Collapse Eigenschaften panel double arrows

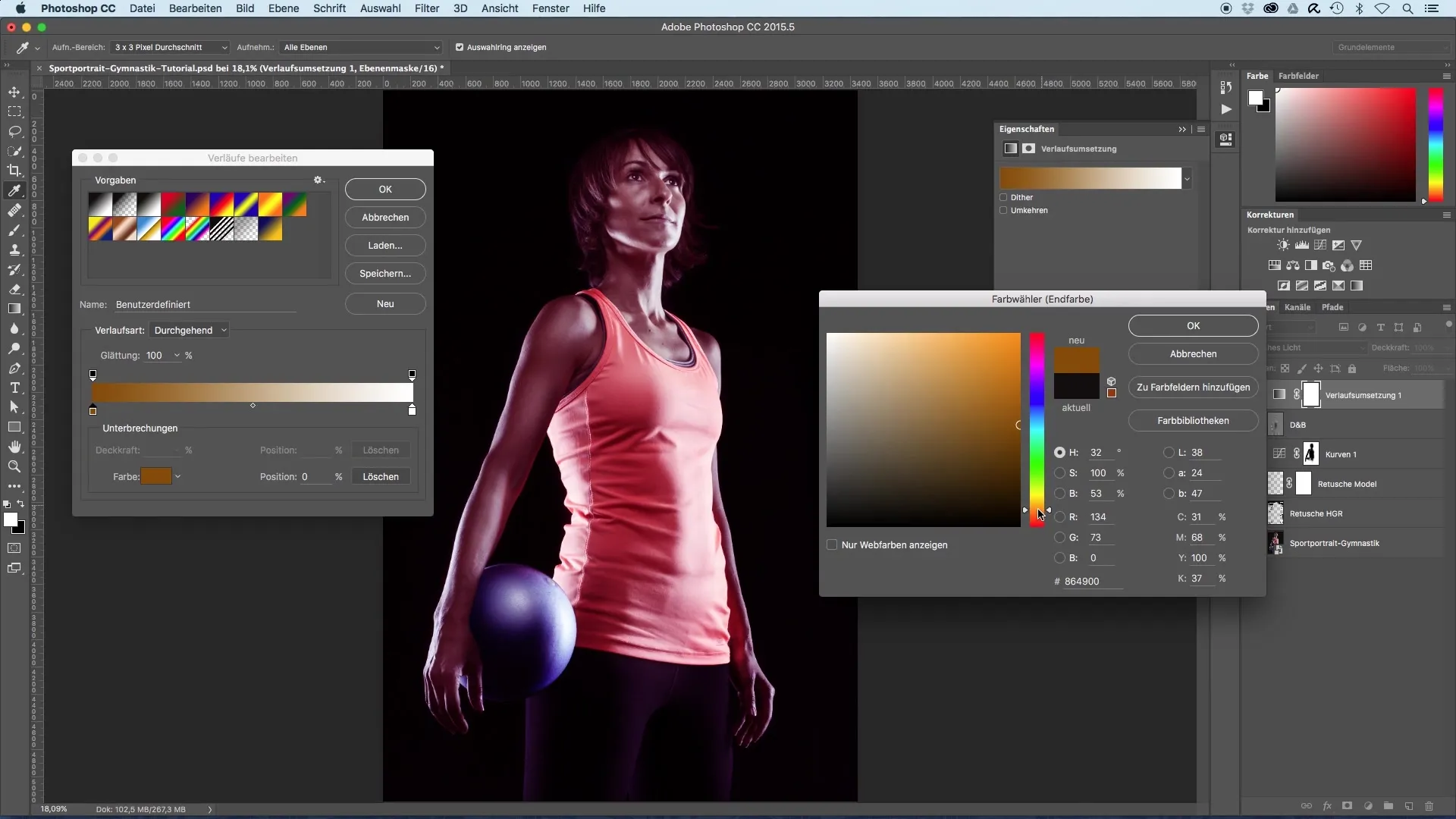[1181, 129]
